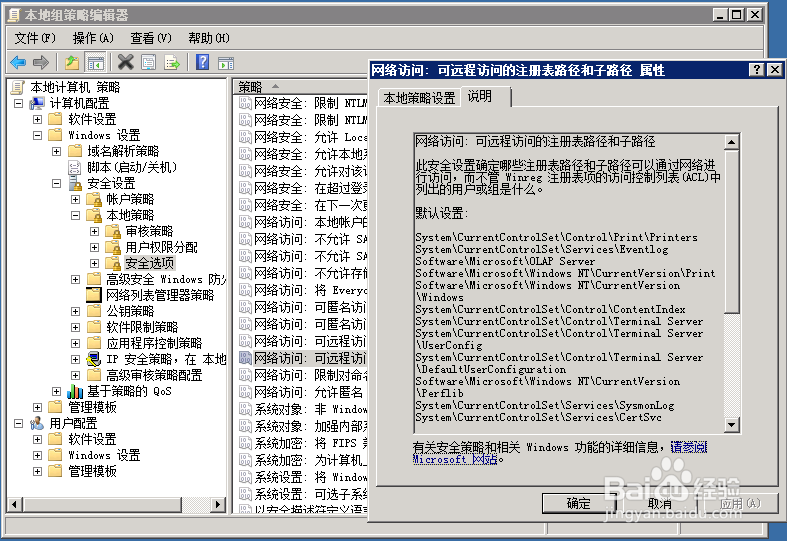Click the dialog's context help ? button
Screen dimensions: 787x541
click(x=755, y=70)
